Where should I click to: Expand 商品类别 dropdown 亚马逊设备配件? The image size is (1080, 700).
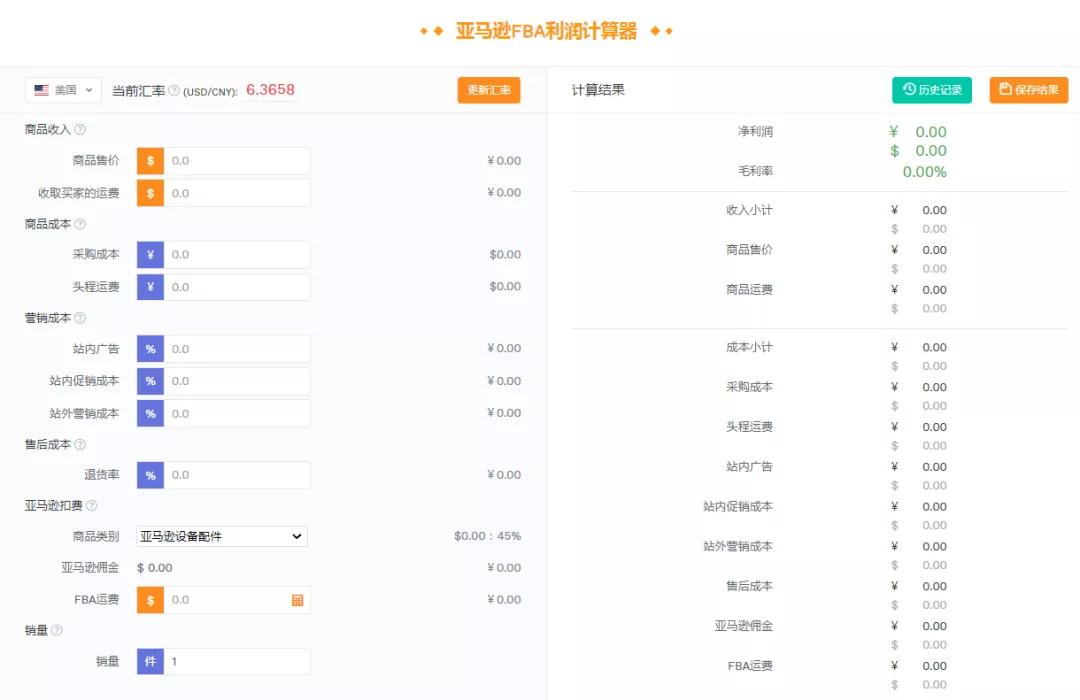(222, 537)
